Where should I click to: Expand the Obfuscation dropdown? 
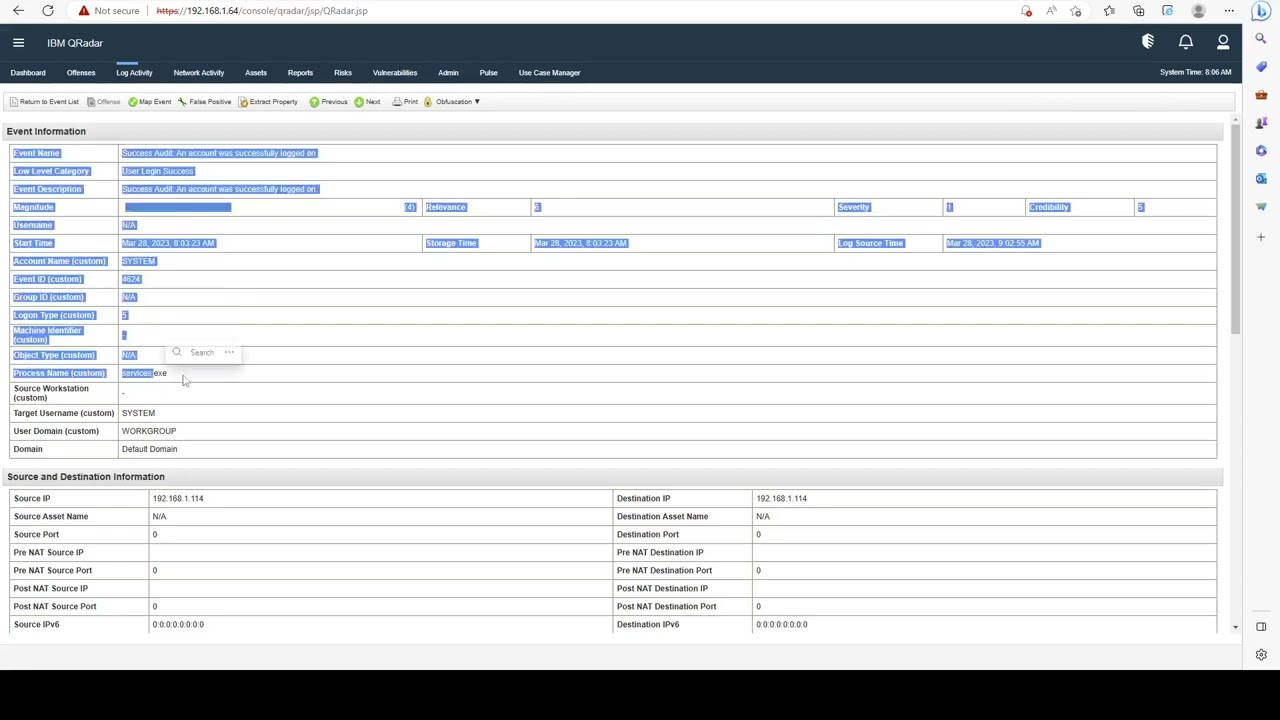click(452, 102)
